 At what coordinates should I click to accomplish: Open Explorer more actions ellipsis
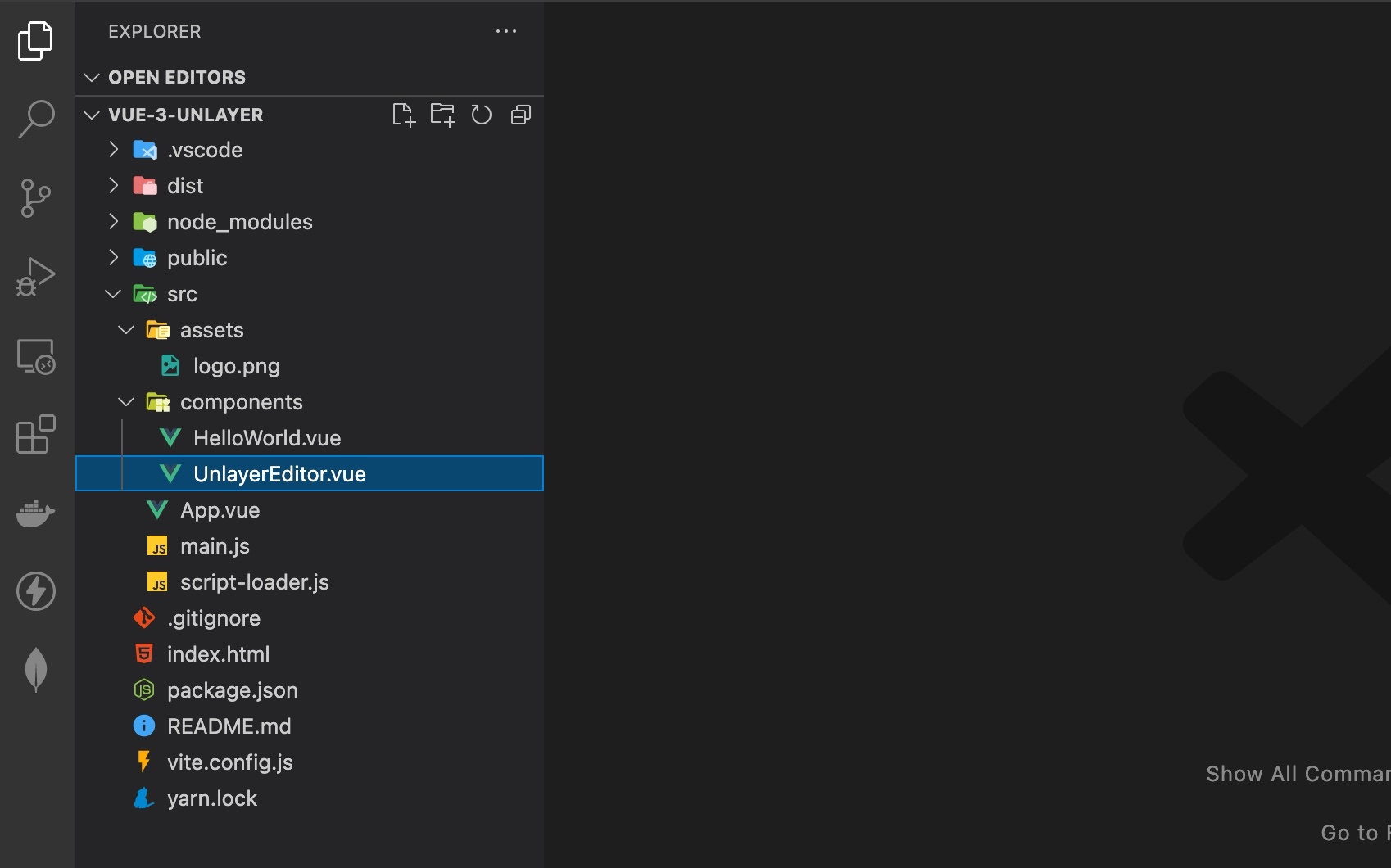[x=506, y=31]
